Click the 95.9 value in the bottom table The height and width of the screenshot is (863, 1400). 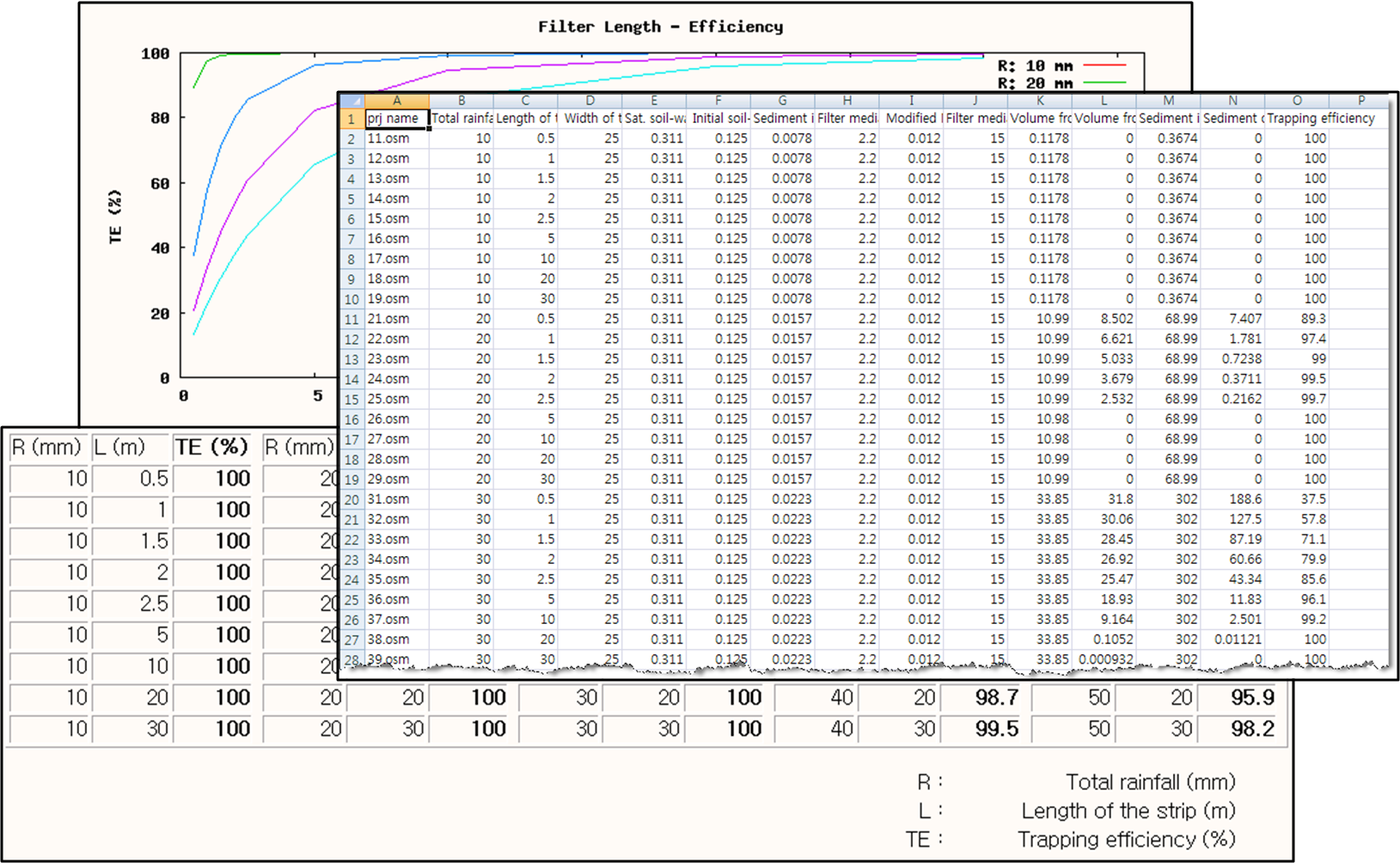pos(1251,697)
